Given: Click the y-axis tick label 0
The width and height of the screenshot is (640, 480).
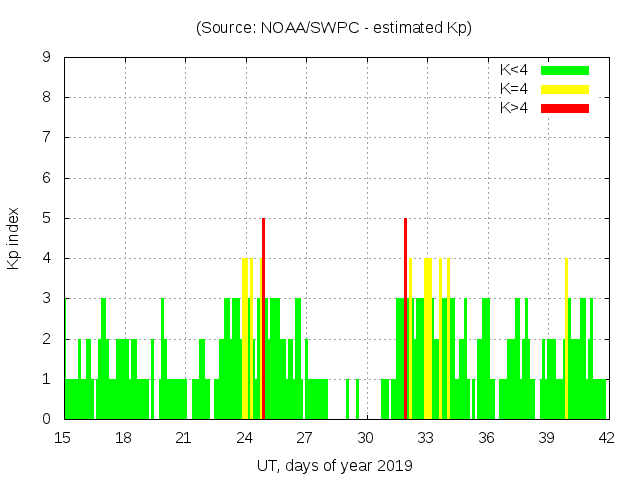Looking at the screenshot, I should (x=46, y=419).
